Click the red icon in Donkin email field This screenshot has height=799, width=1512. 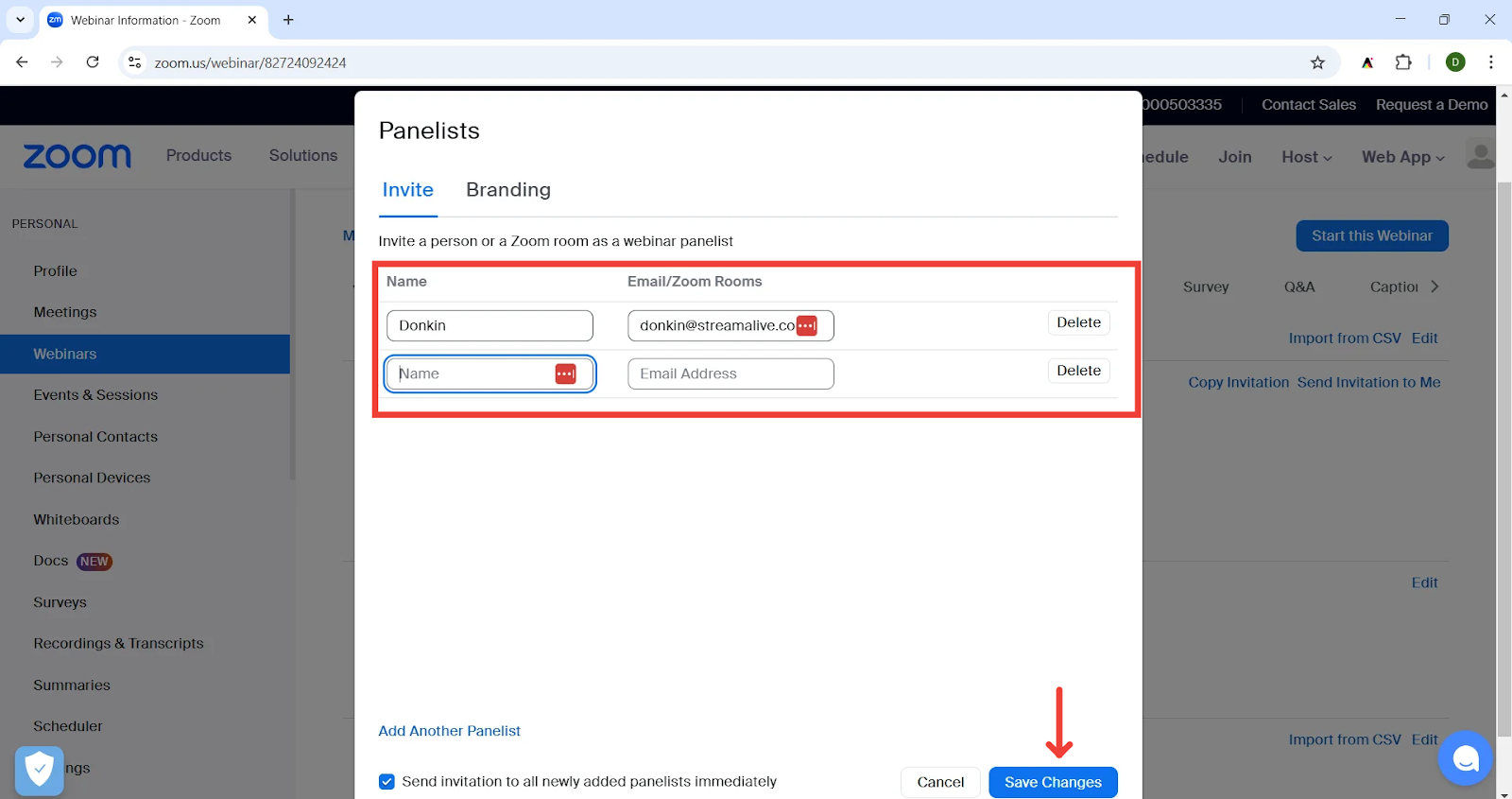coord(806,325)
